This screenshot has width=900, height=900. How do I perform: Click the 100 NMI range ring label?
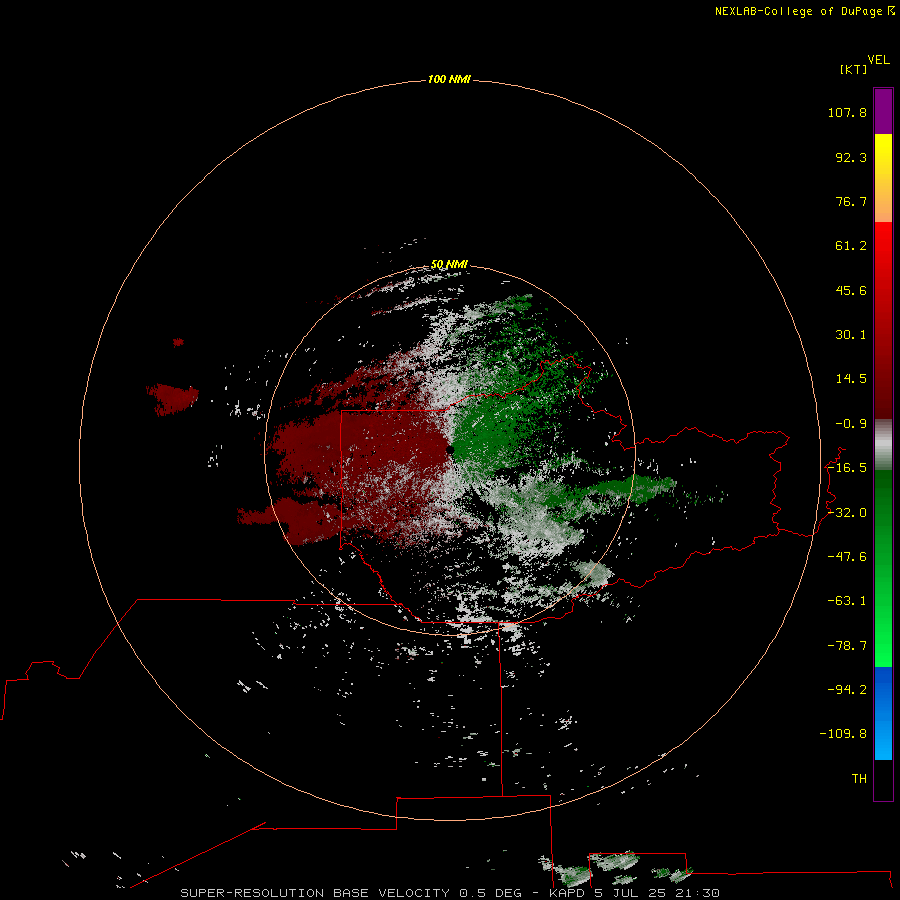[449, 79]
